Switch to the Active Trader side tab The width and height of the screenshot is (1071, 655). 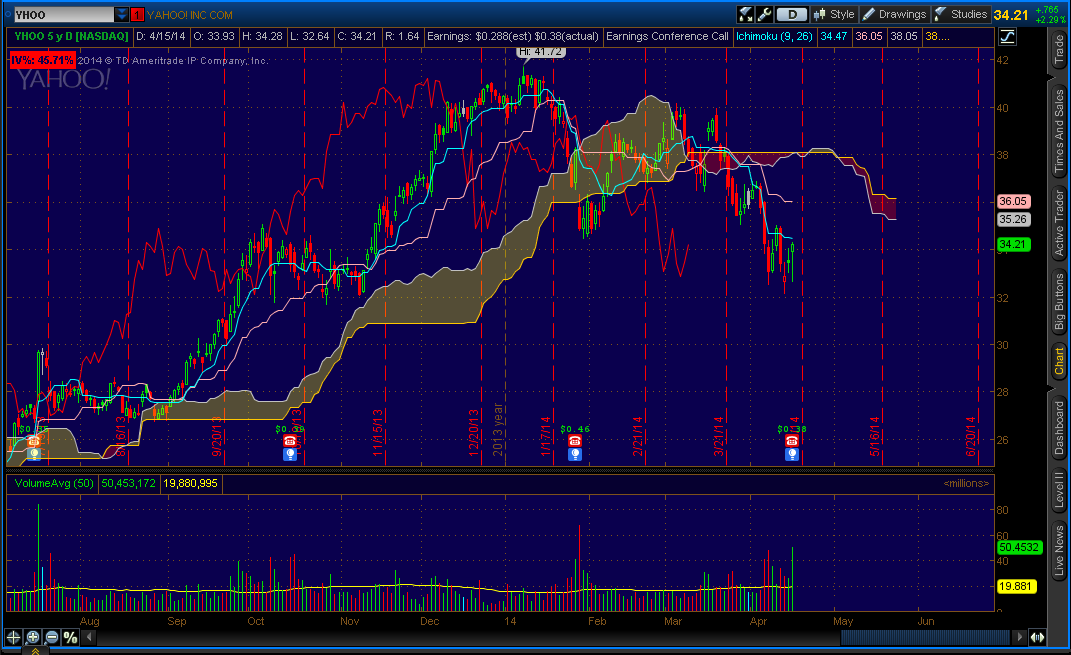pyautogui.click(x=1059, y=223)
